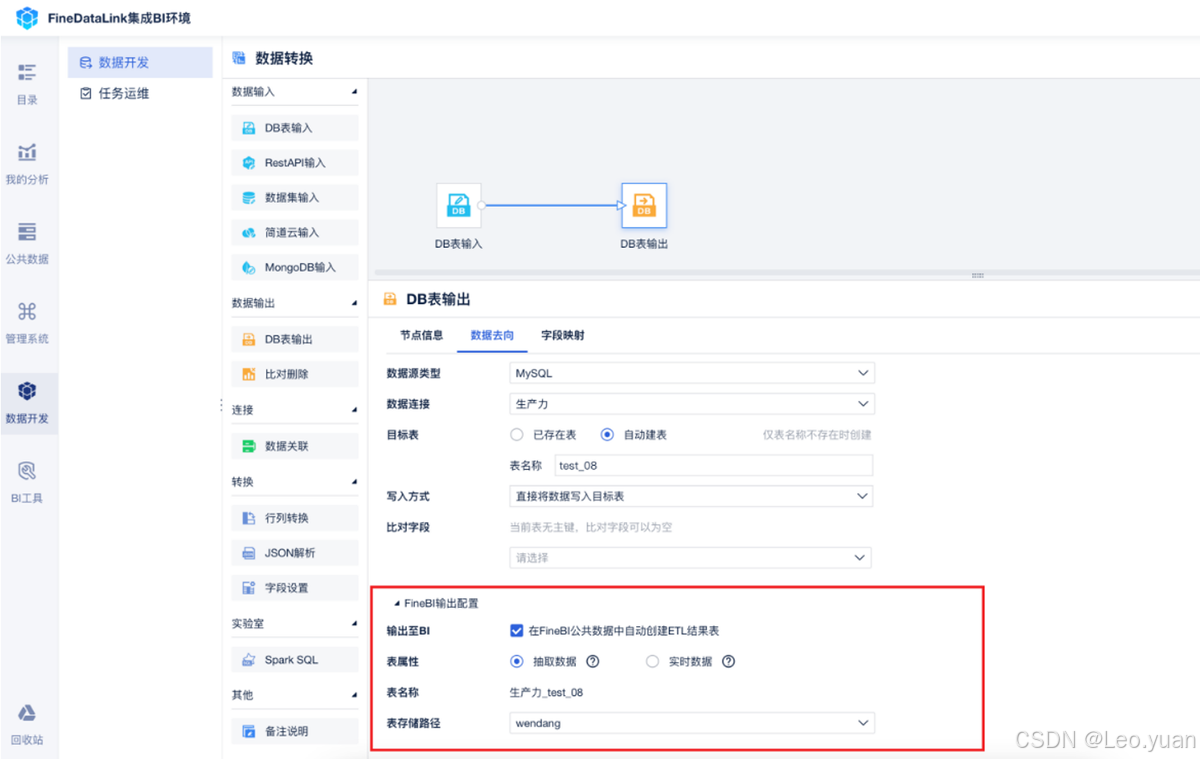Open the 回收站 recycle bin icon
The image size is (1200, 759).
tap(27, 713)
